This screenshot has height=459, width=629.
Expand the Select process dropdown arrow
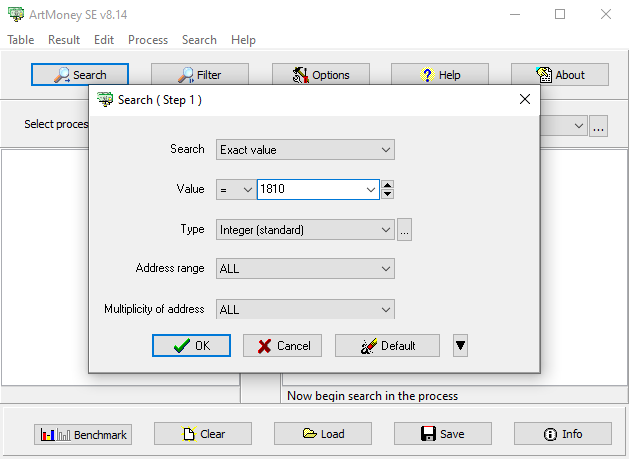[578, 126]
